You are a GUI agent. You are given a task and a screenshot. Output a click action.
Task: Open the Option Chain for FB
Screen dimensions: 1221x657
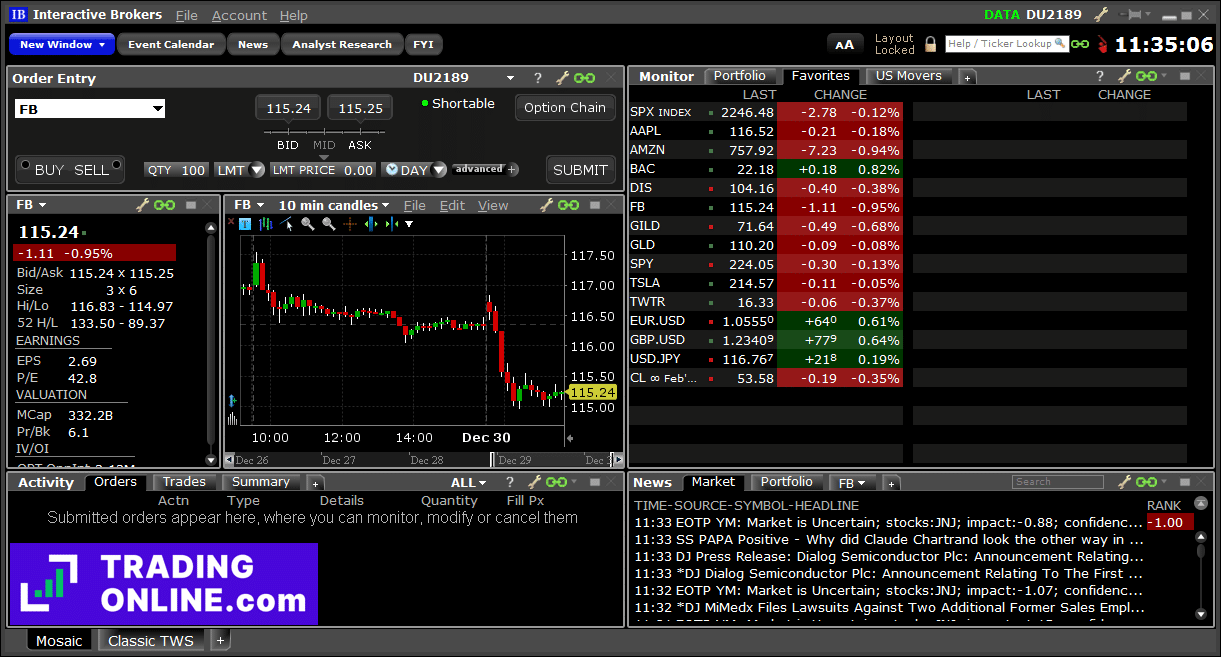coord(565,107)
